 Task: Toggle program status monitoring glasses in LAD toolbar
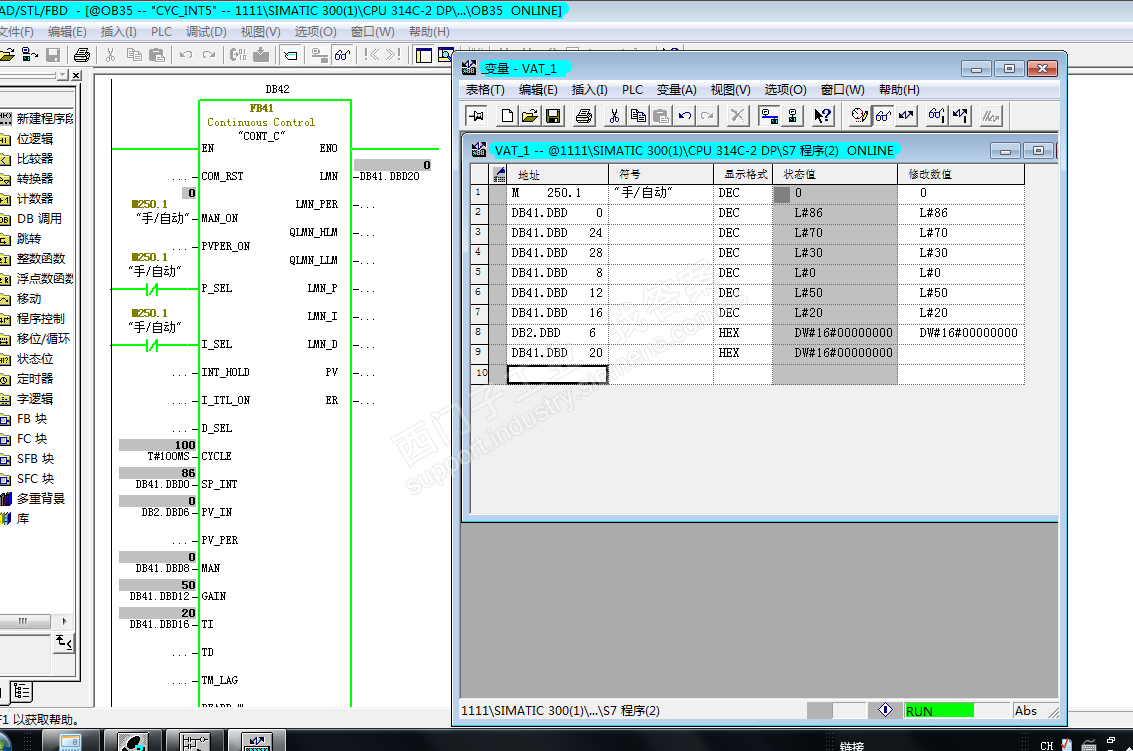[343, 55]
